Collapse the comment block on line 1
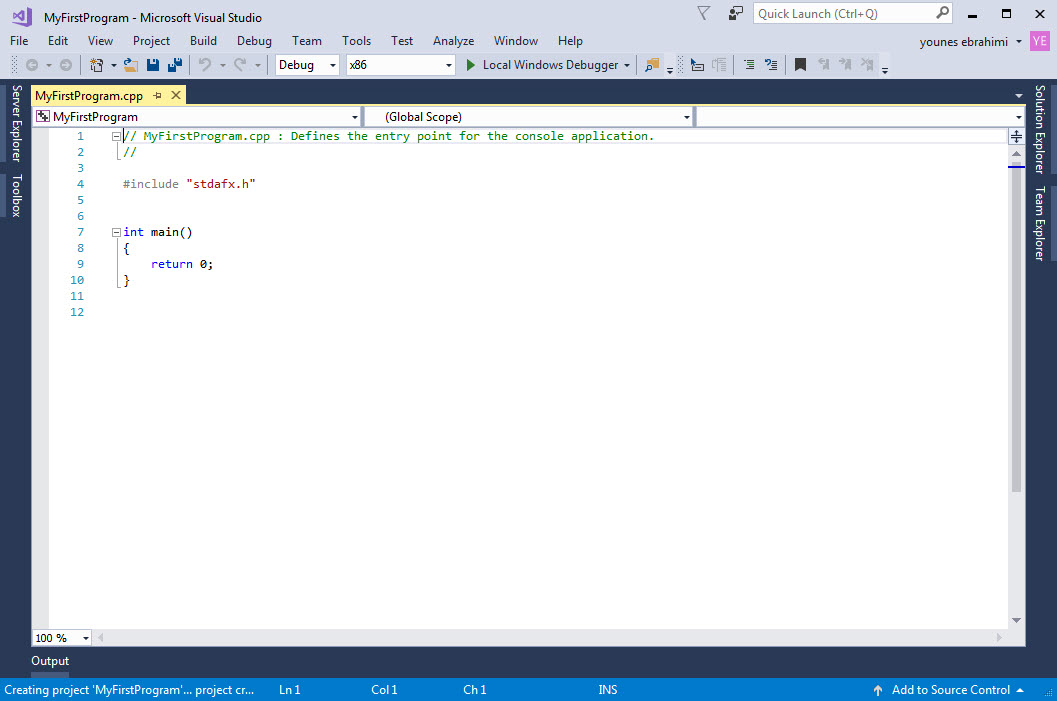Image resolution: width=1057 pixels, height=701 pixels. point(116,136)
